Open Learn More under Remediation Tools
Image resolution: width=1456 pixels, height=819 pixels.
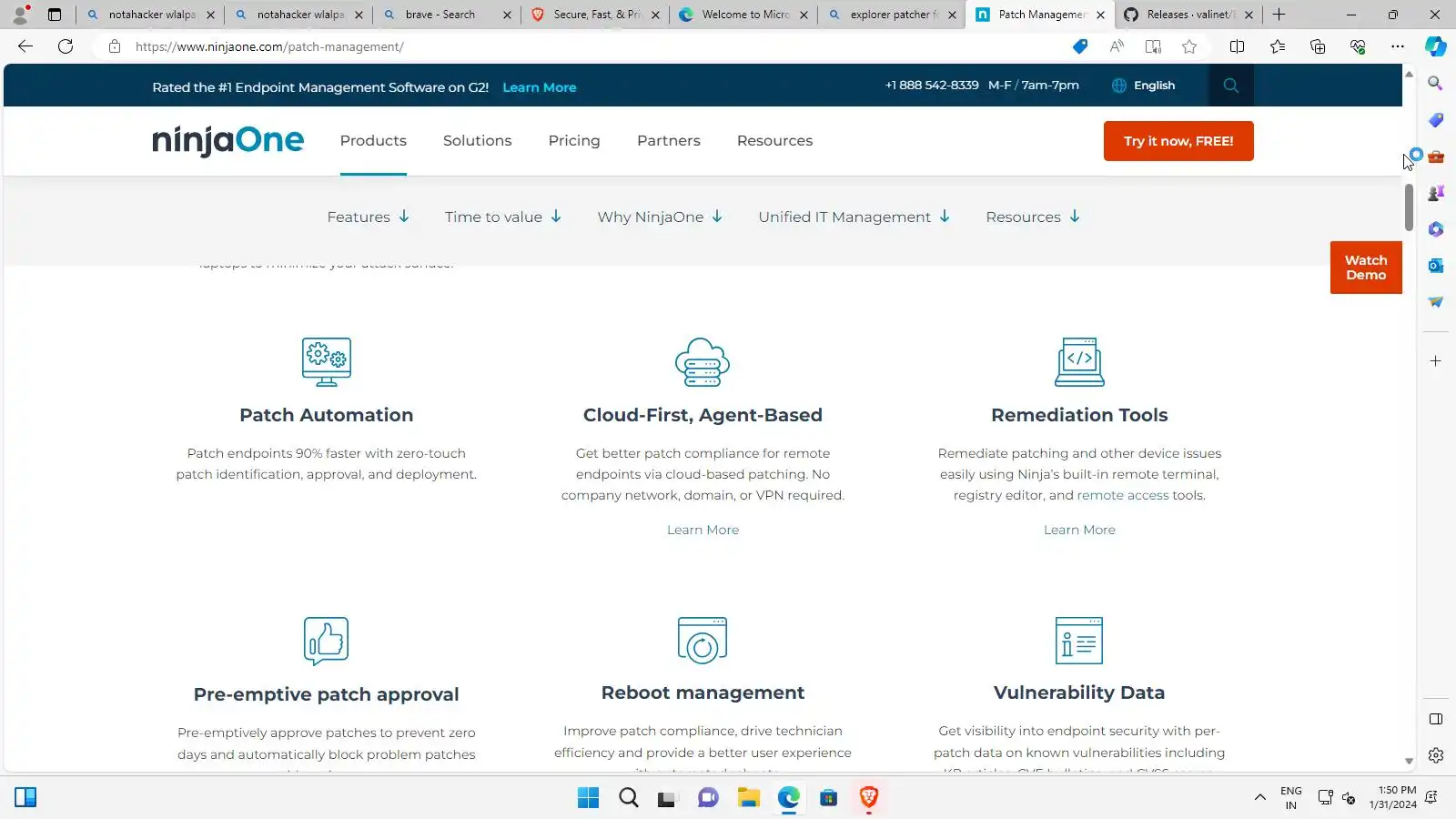click(x=1079, y=530)
